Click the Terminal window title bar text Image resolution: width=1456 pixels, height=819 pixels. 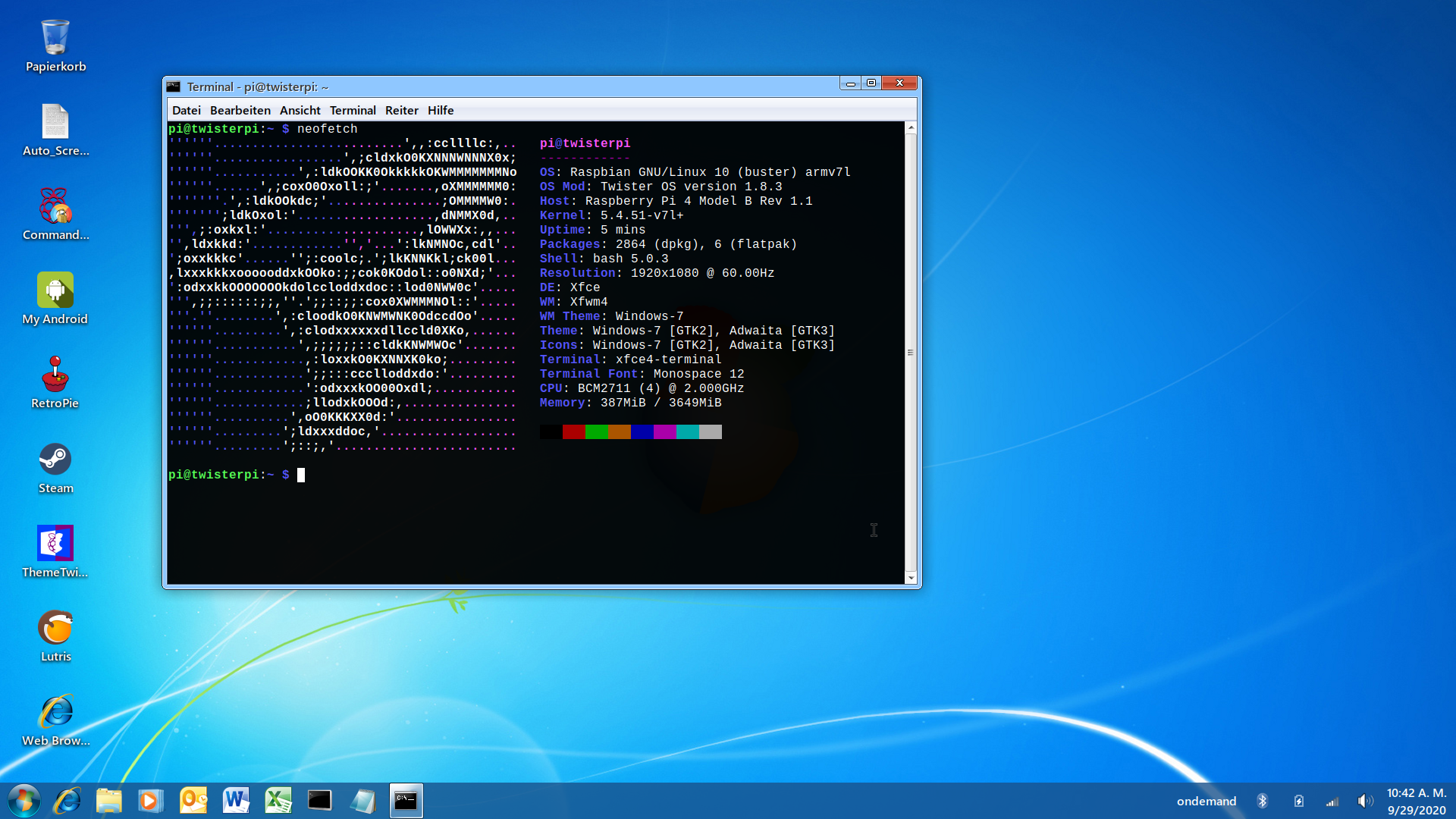pyautogui.click(x=258, y=86)
